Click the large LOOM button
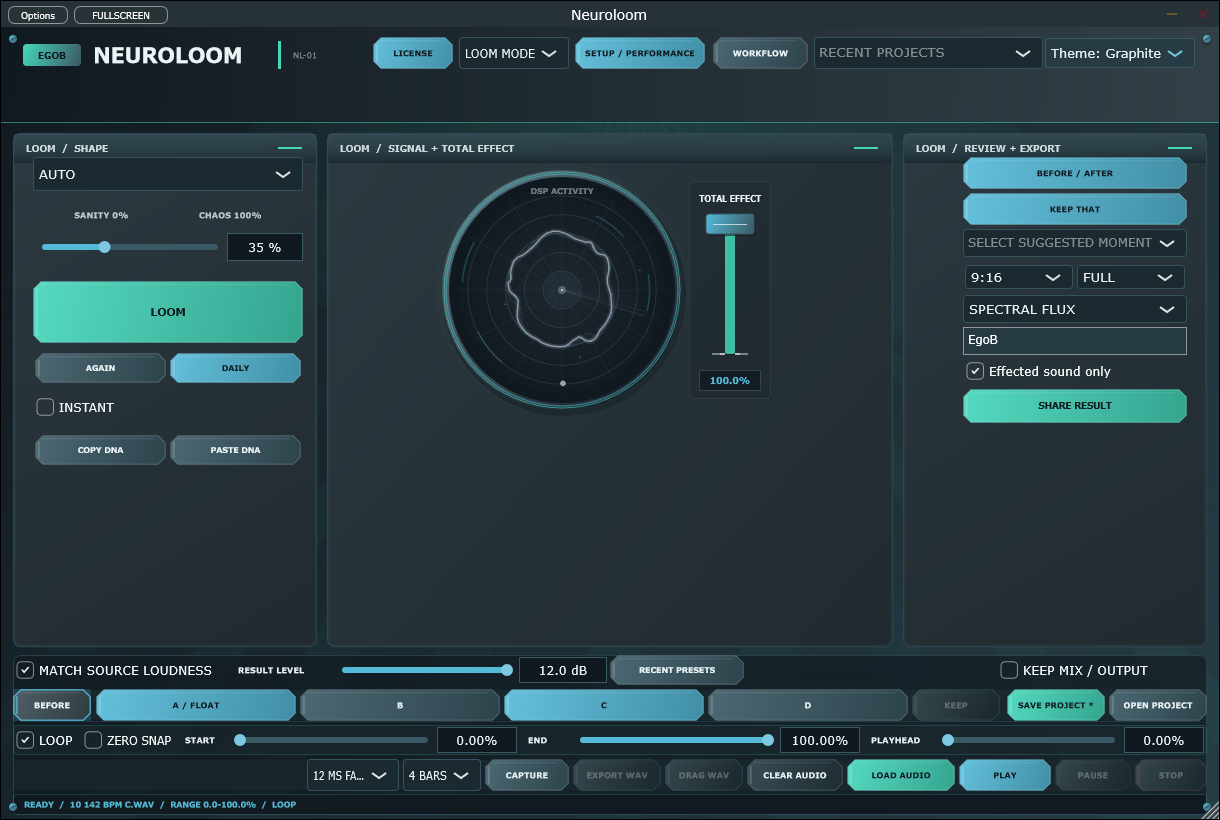 tap(168, 312)
